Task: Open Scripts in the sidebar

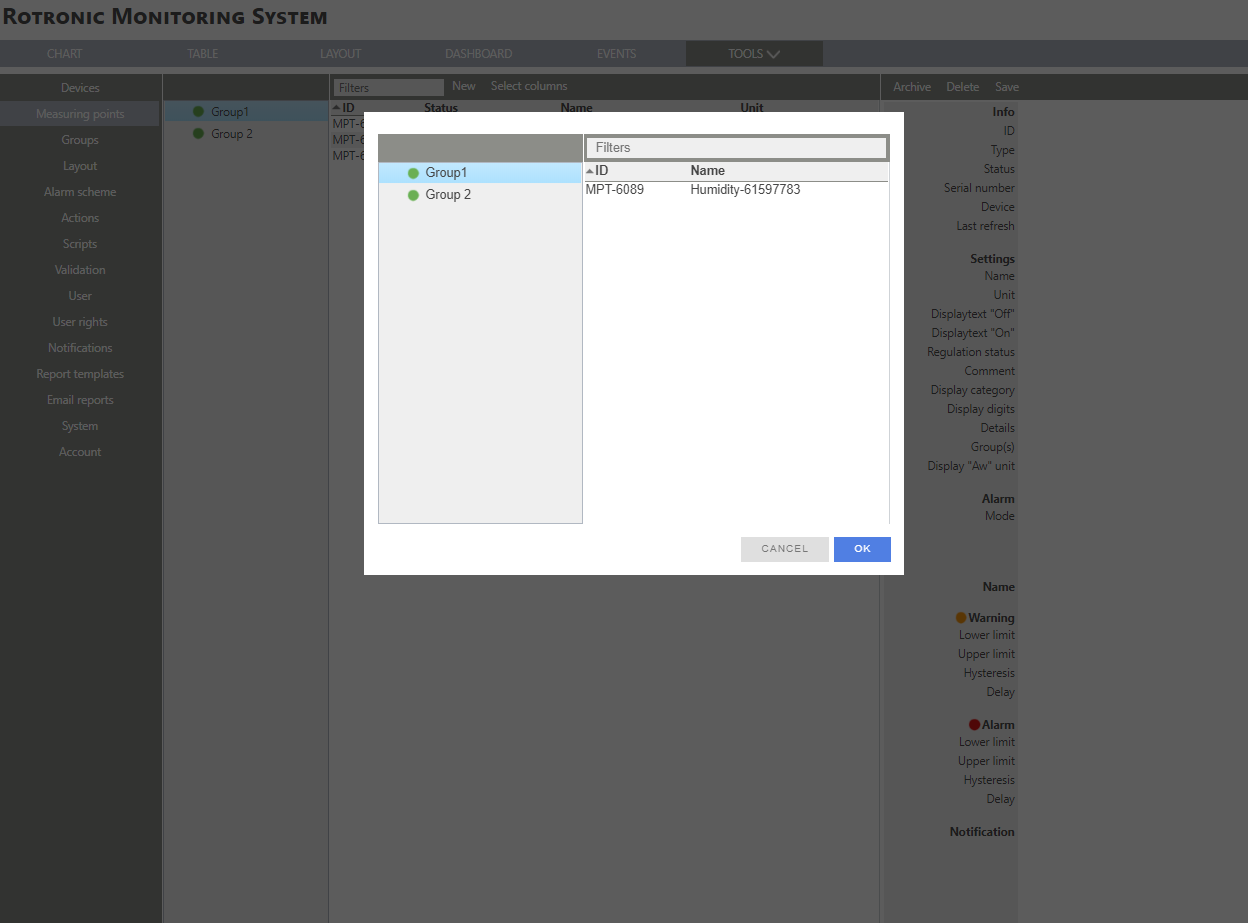Action: pyautogui.click(x=80, y=244)
